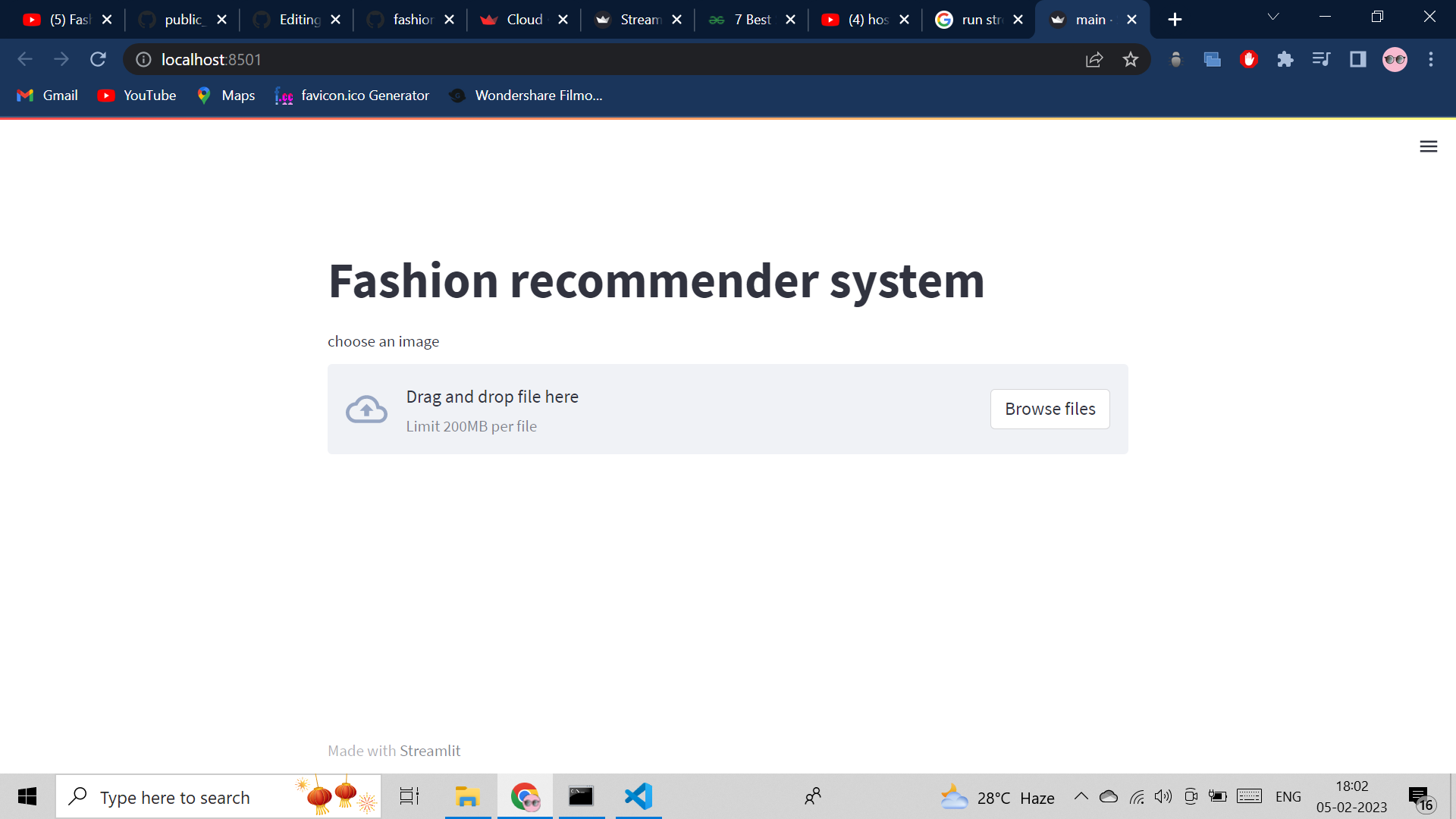Open notification center with 16 notifications
1456x819 pixels.
point(1421,798)
